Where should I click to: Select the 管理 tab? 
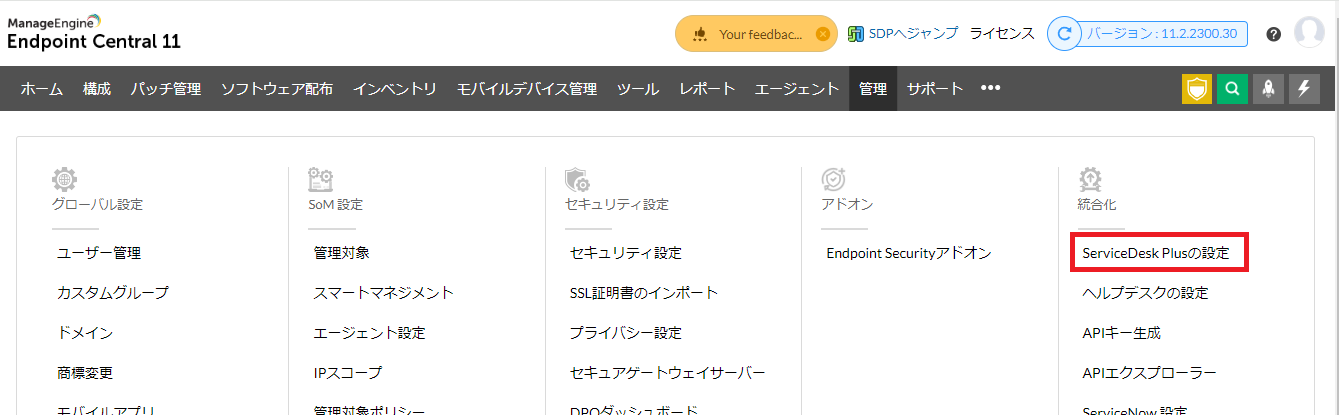pyautogui.click(x=873, y=89)
